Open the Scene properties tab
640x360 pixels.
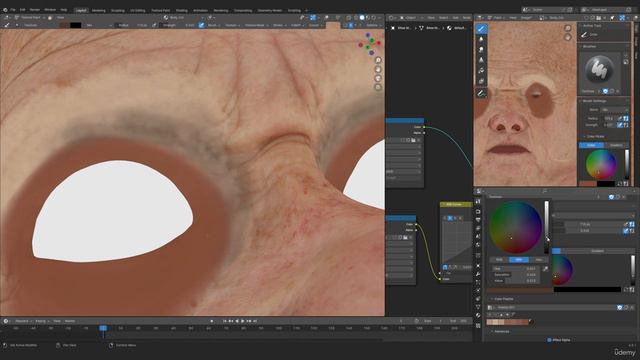coord(478,236)
